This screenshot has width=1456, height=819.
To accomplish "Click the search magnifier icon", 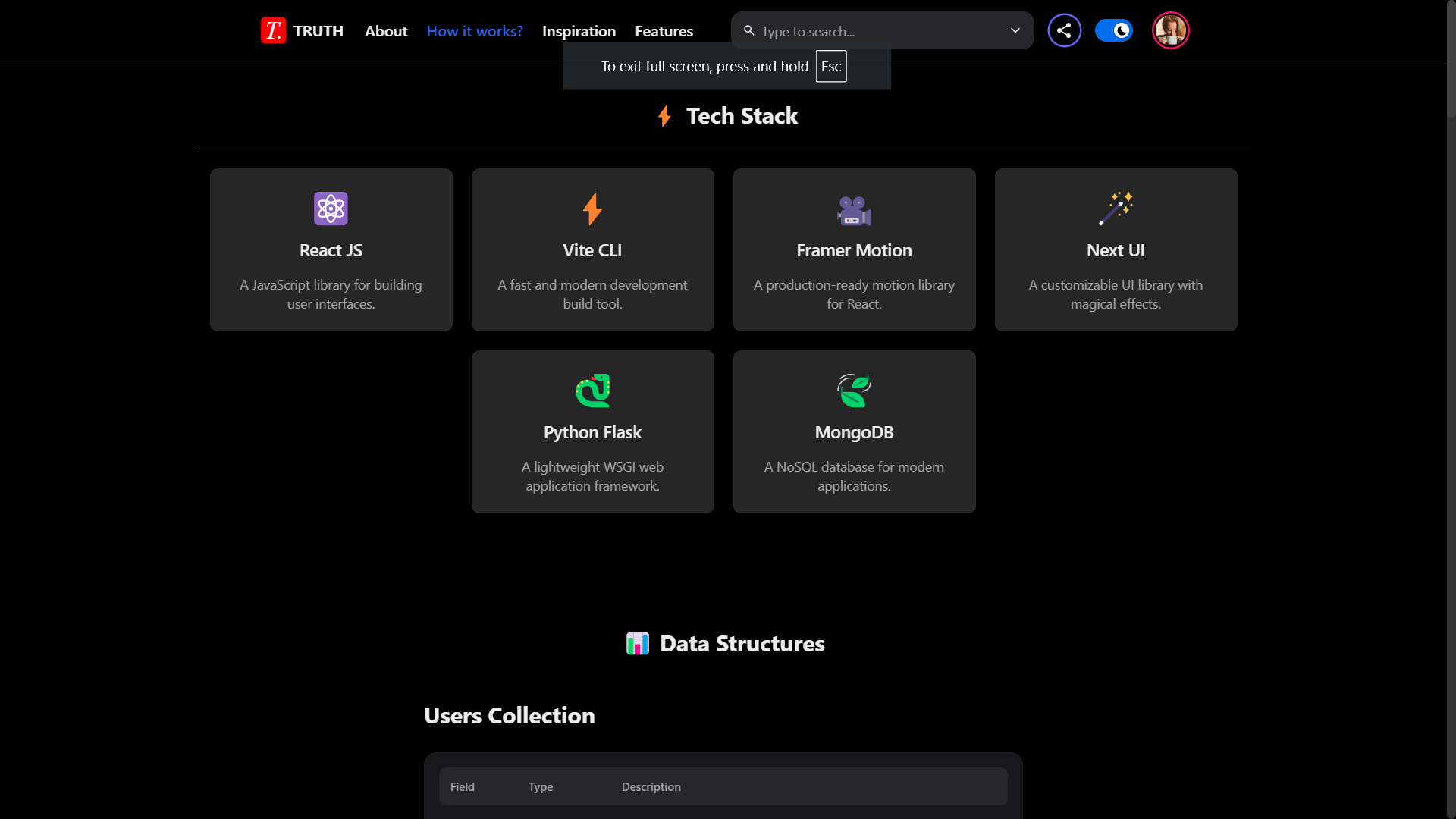I will click(748, 31).
